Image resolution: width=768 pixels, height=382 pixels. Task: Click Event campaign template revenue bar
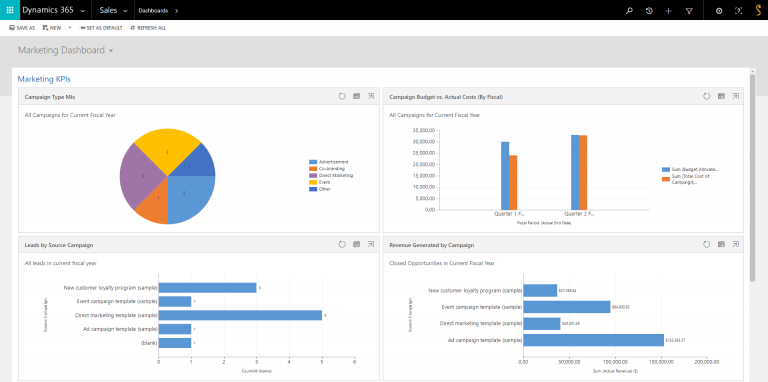coord(567,307)
